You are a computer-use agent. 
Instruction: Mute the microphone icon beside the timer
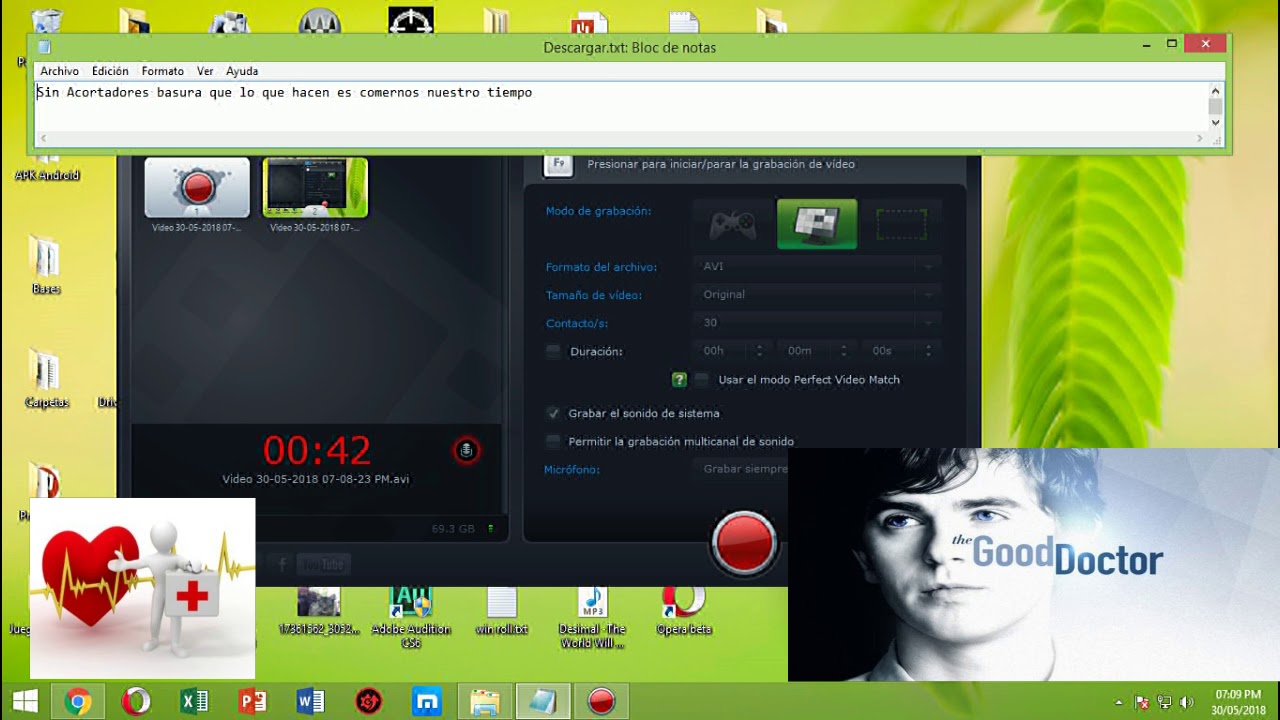coord(466,451)
